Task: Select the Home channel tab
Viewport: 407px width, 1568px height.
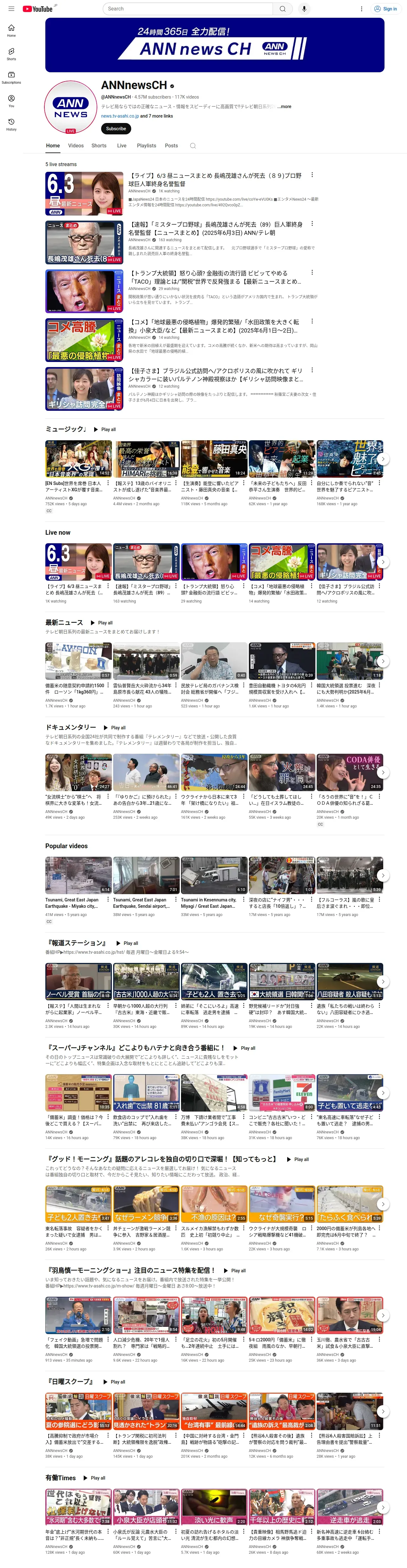Action: 53,145
